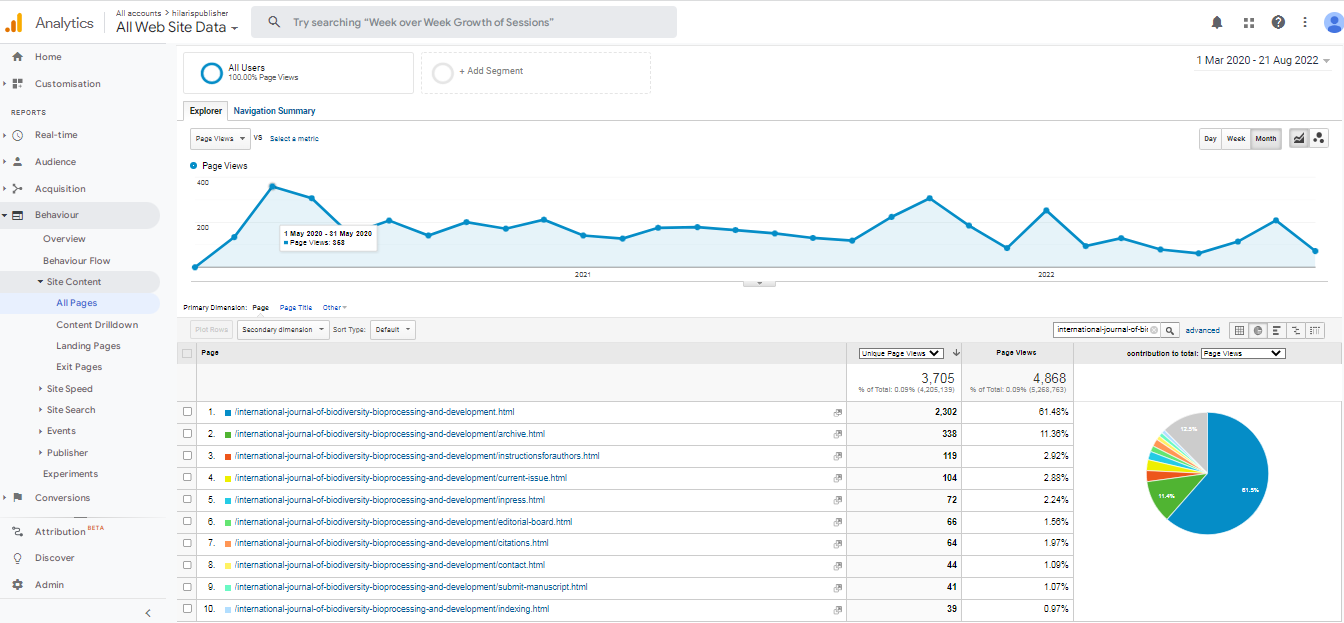Toggle the select-all checkbox in table header
This screenshot has height=623, width=1344.
(187, 353)
